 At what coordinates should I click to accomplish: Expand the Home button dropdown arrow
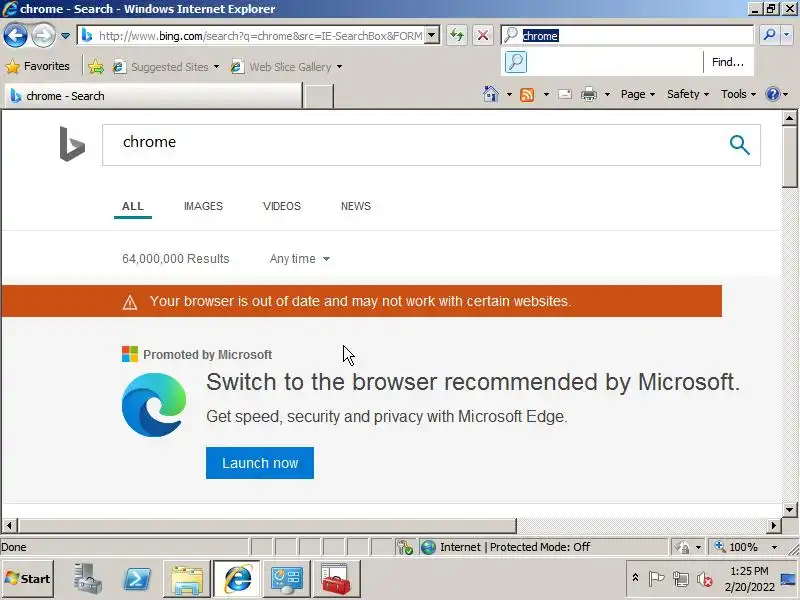click(x=509, y=94)
